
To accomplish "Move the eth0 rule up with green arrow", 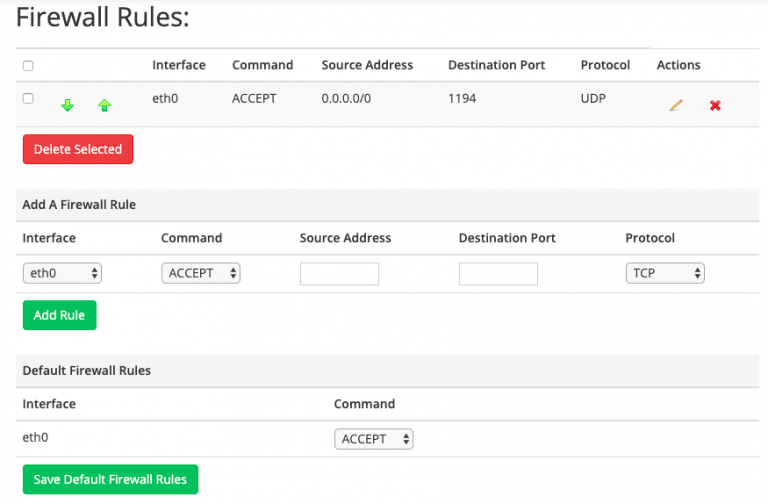I will coord(104,105).
